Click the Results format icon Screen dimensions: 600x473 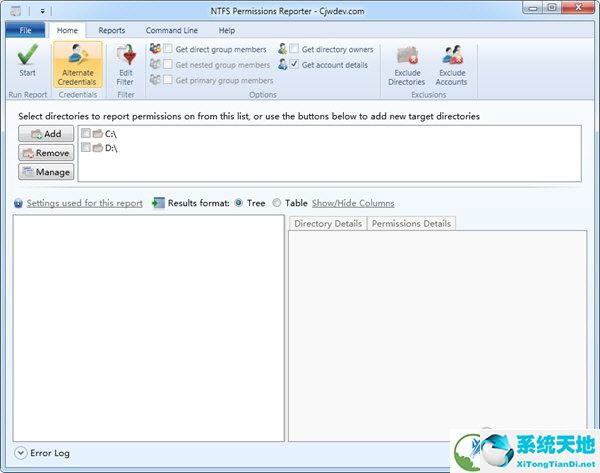click(x=158, y=202)
